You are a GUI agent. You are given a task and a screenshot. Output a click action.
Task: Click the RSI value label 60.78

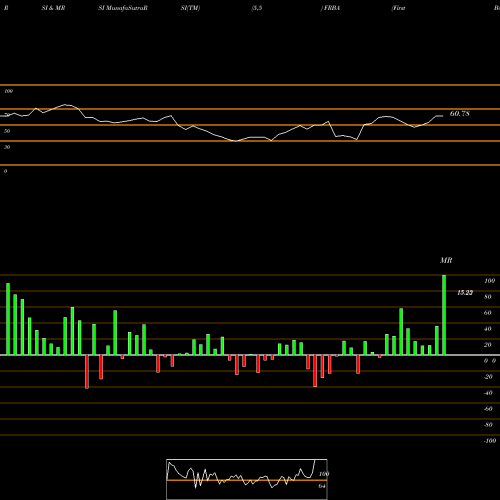pos(460,114)
